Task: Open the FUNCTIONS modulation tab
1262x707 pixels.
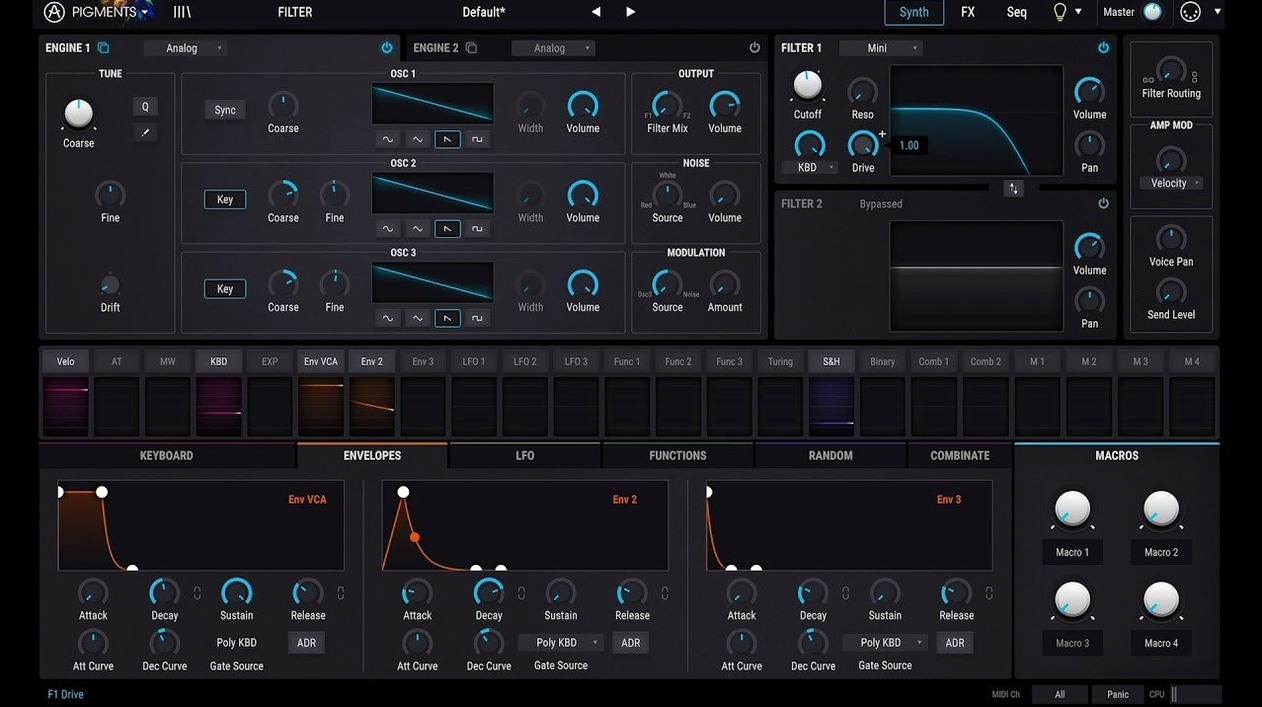Action: [678, 456]
